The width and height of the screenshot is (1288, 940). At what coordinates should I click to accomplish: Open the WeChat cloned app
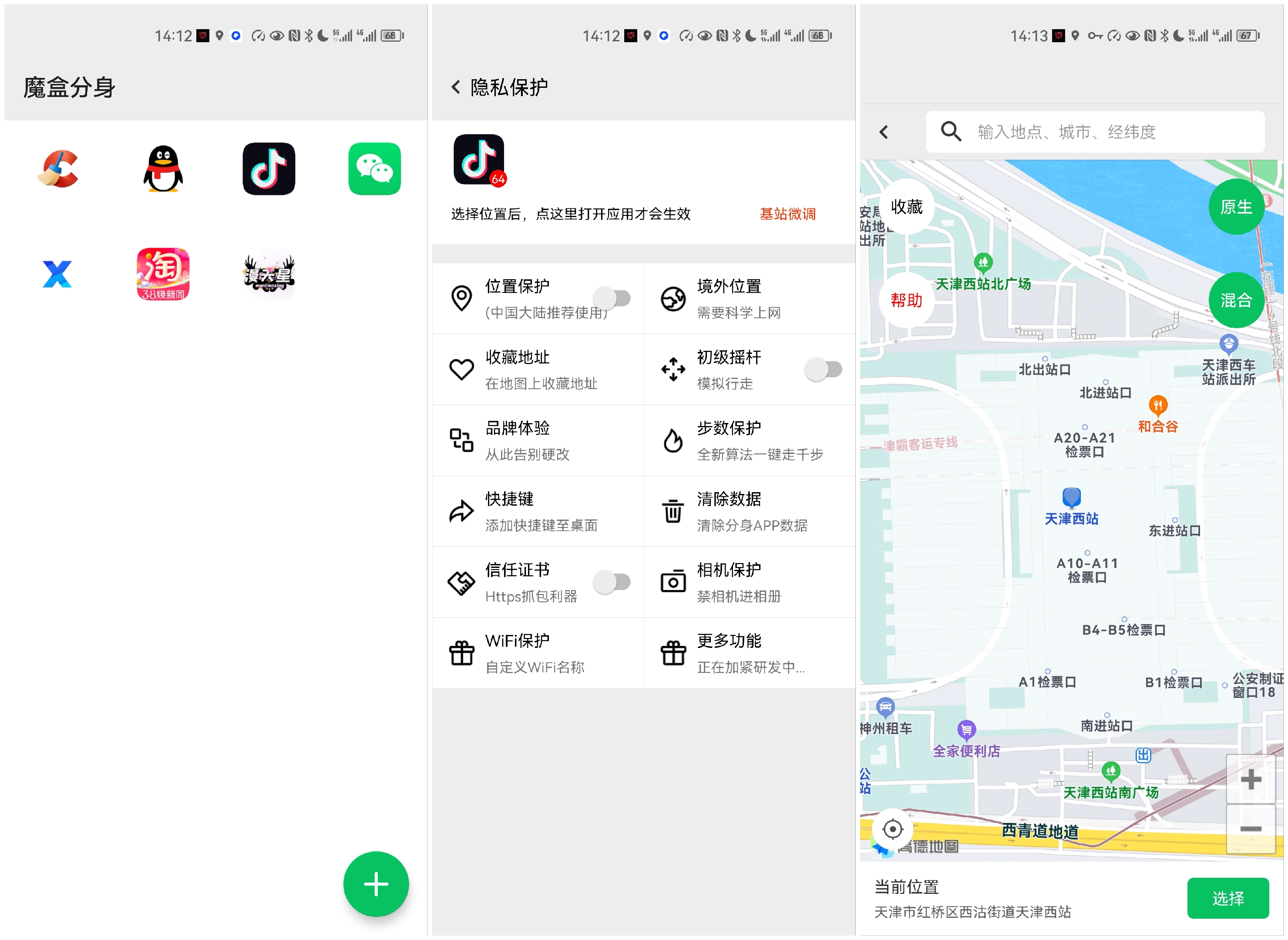[x=374, y=168]
